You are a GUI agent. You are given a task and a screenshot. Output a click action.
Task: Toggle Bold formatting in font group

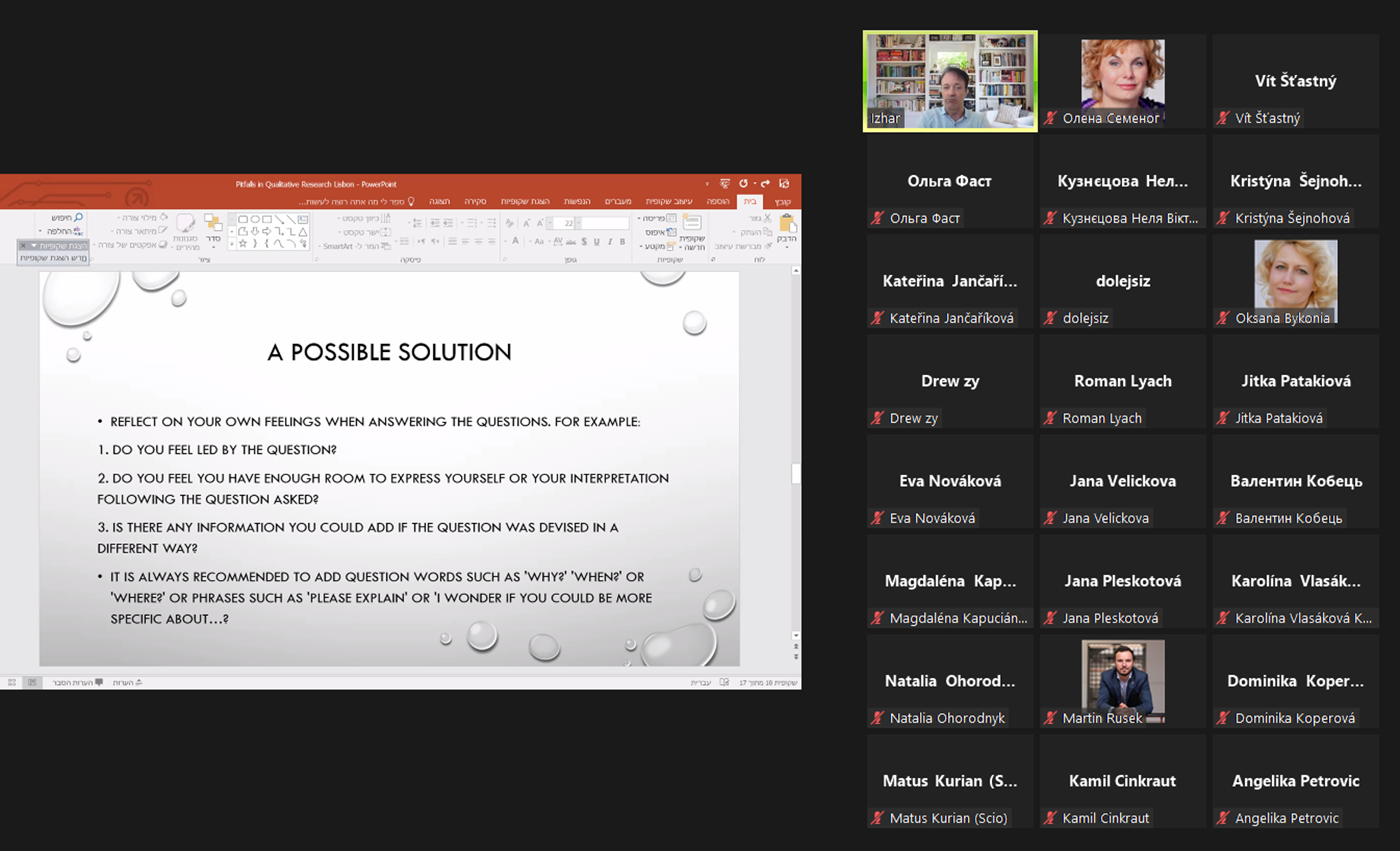622,242
